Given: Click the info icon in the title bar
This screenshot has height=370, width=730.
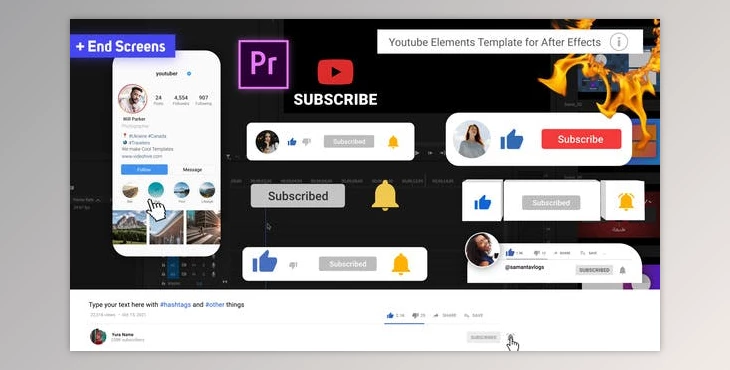Looking at the screenshot, I should [619, 42].
